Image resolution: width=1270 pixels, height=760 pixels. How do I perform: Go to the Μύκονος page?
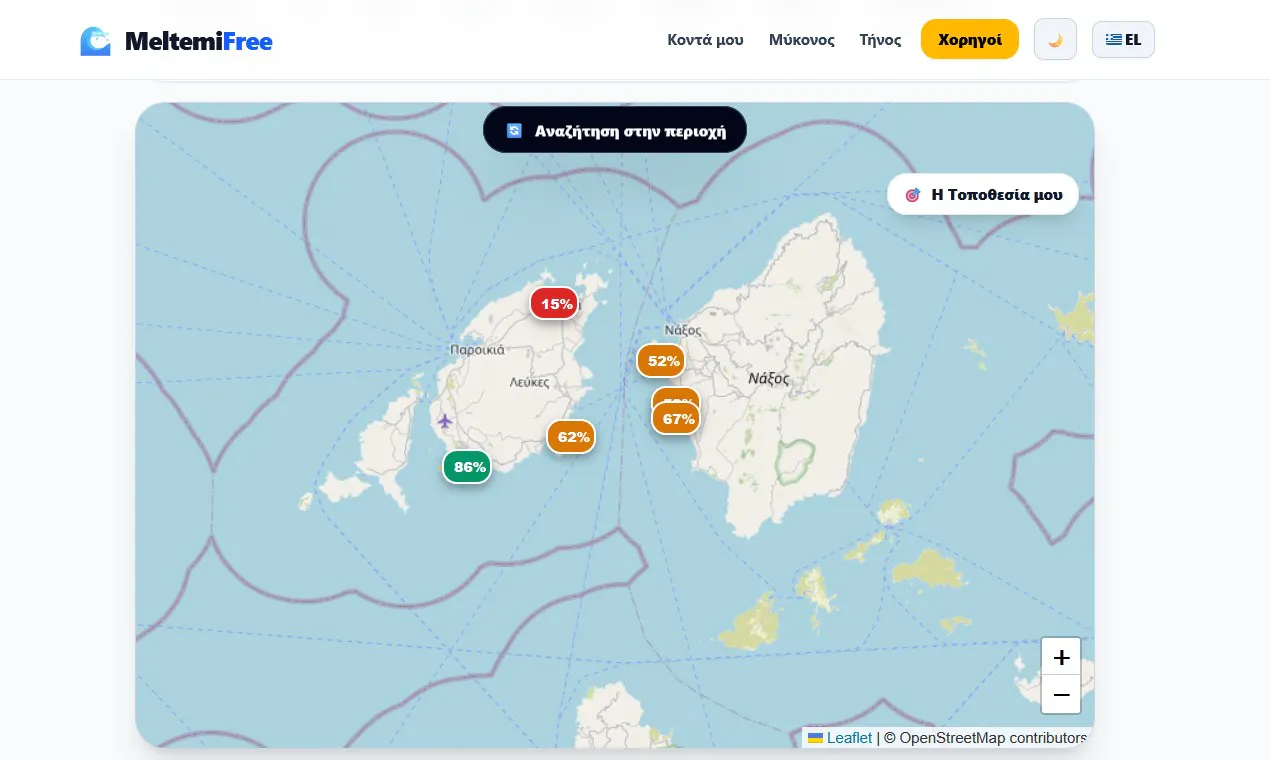coord(802,40)
